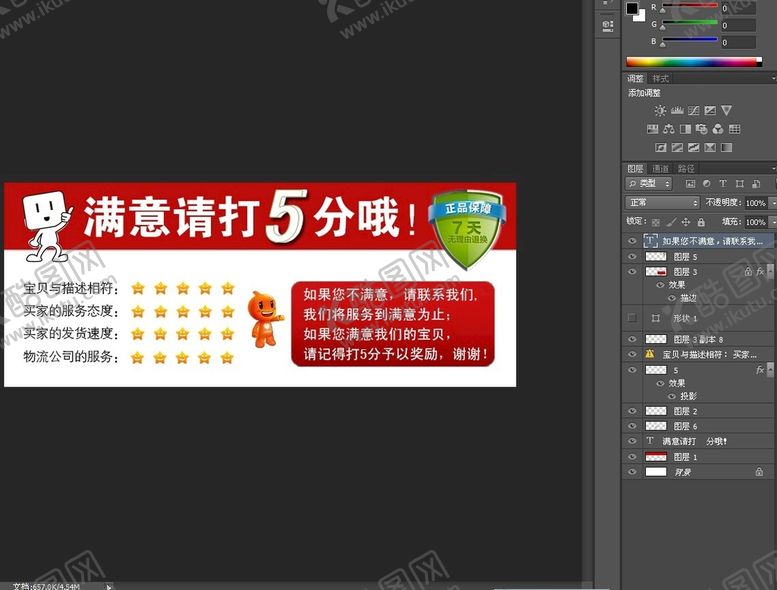Click the lock all padlock icon
777x590 pixels.
[x=701, y=222]
